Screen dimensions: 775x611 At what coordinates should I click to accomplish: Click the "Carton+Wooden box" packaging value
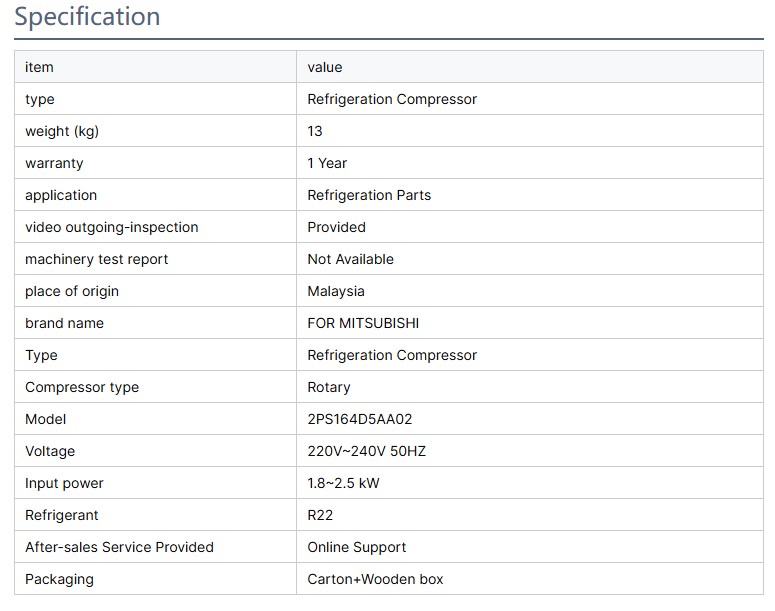click(x=375, y=579)
